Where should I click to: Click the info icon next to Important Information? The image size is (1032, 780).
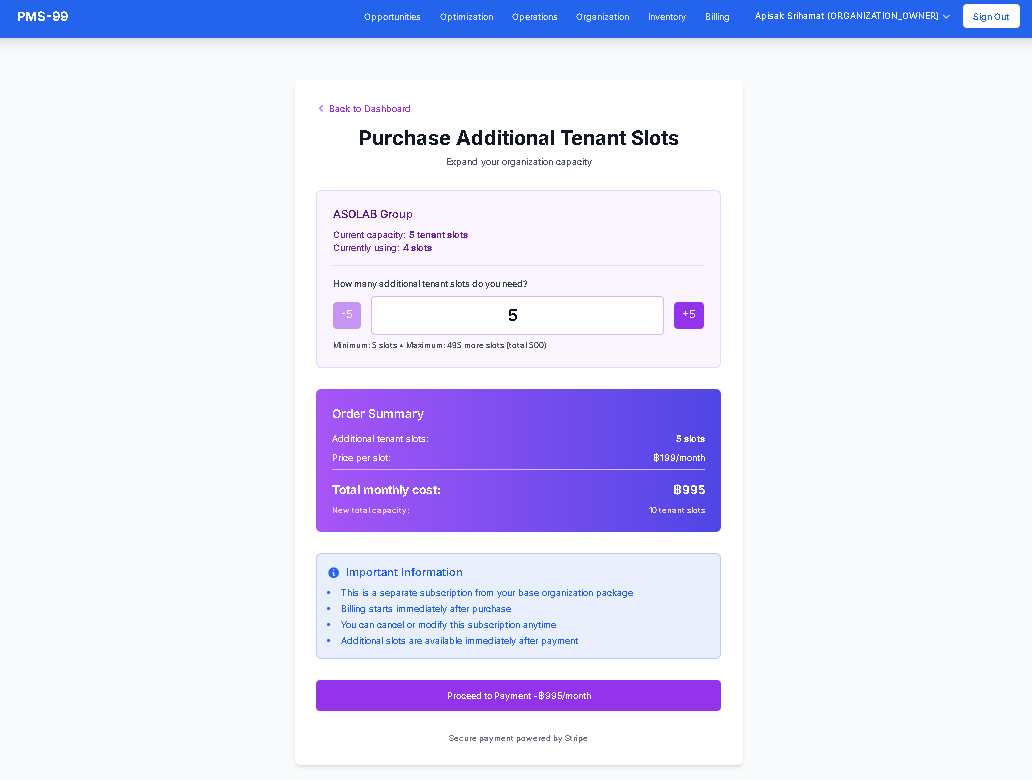coord(334,572)
